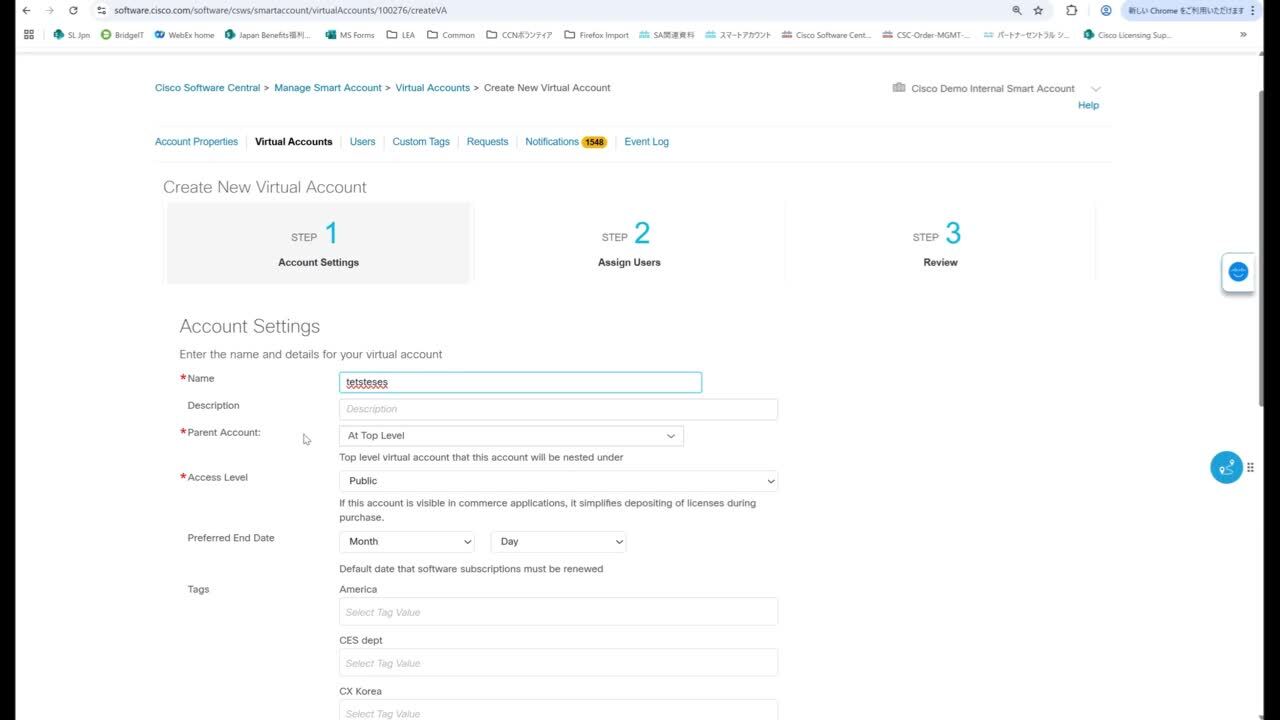Open the Chrome three-dot menu
The width and height of the screenshot is (1280, 720).
point(1253,10)
